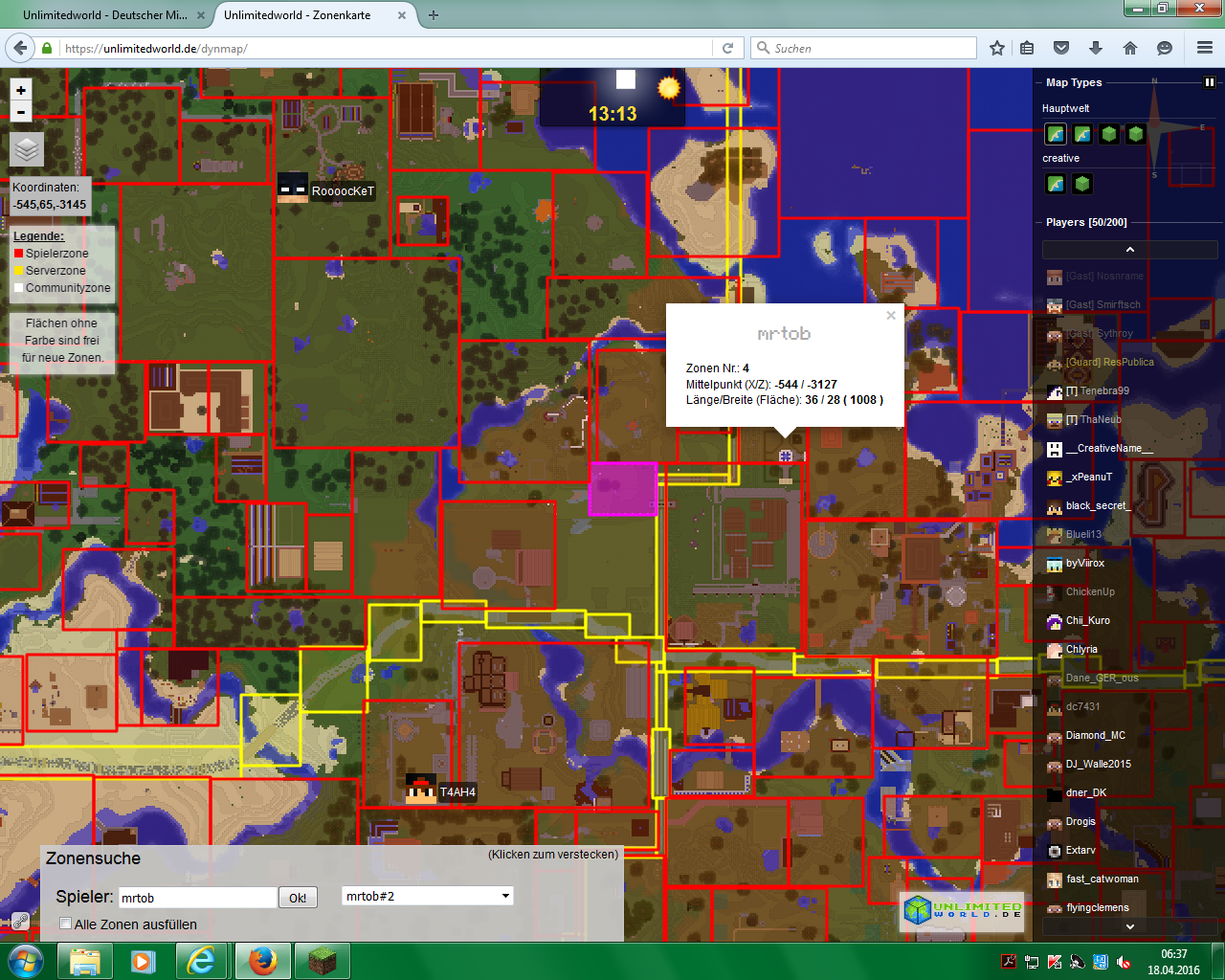Hide the panel via Klicken zum verstecken
The width and height of the screenshot is (1225, 980).
click(x=553, y=855)
